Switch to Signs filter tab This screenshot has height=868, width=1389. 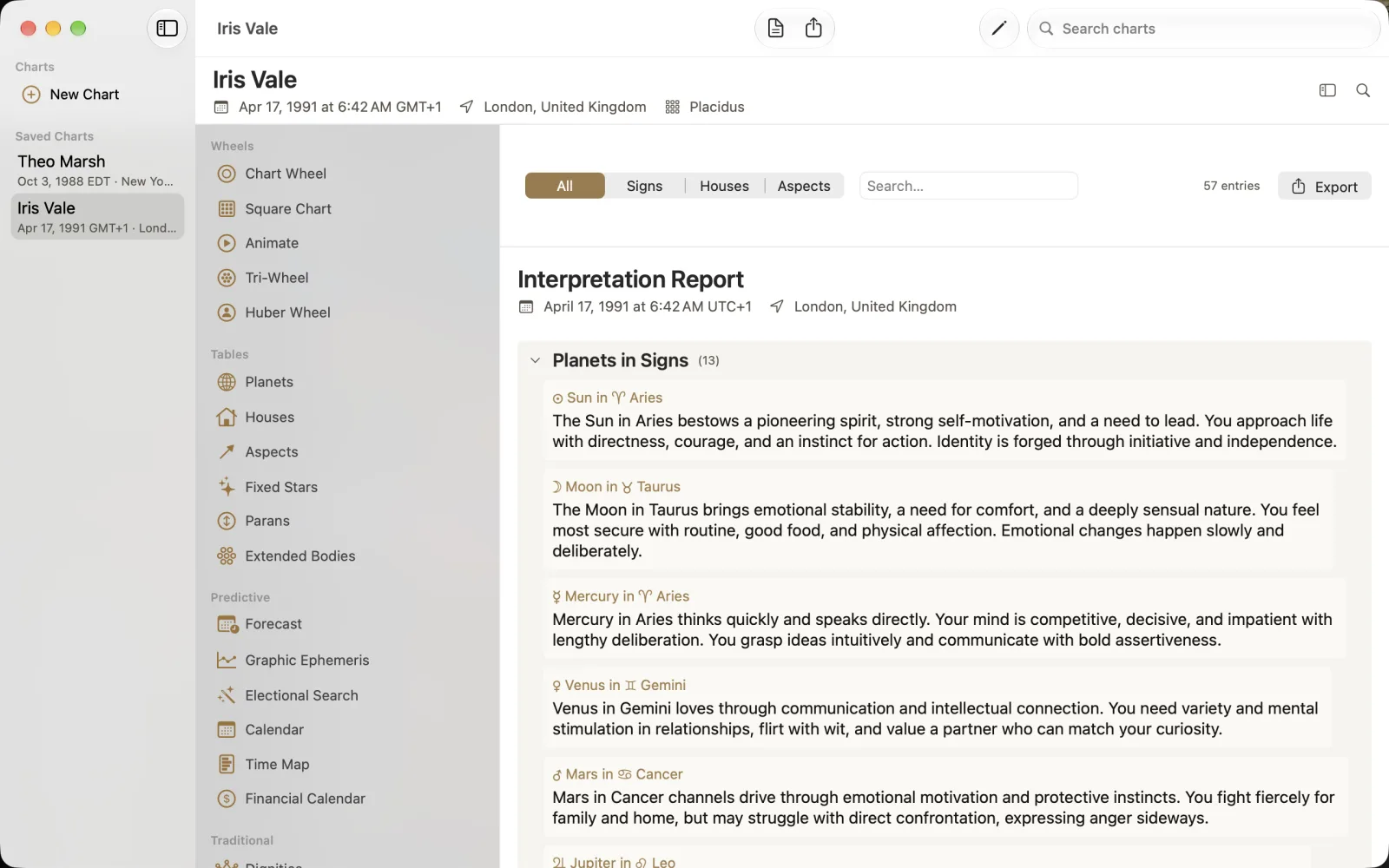[644, 186]
